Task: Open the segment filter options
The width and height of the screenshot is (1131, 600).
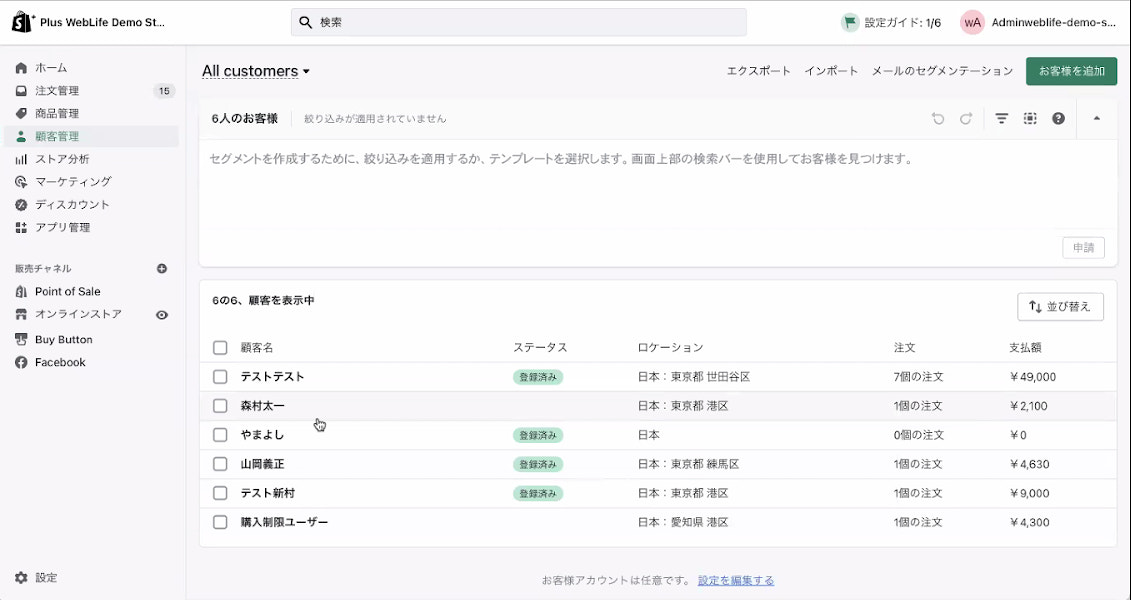Action: point(1001,118)
